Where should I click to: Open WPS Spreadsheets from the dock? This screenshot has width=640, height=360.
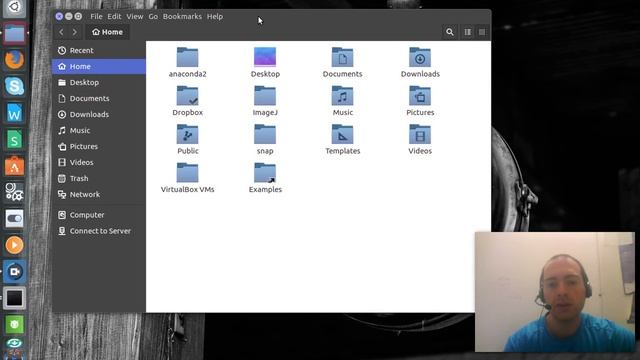(x=14, y=139)
